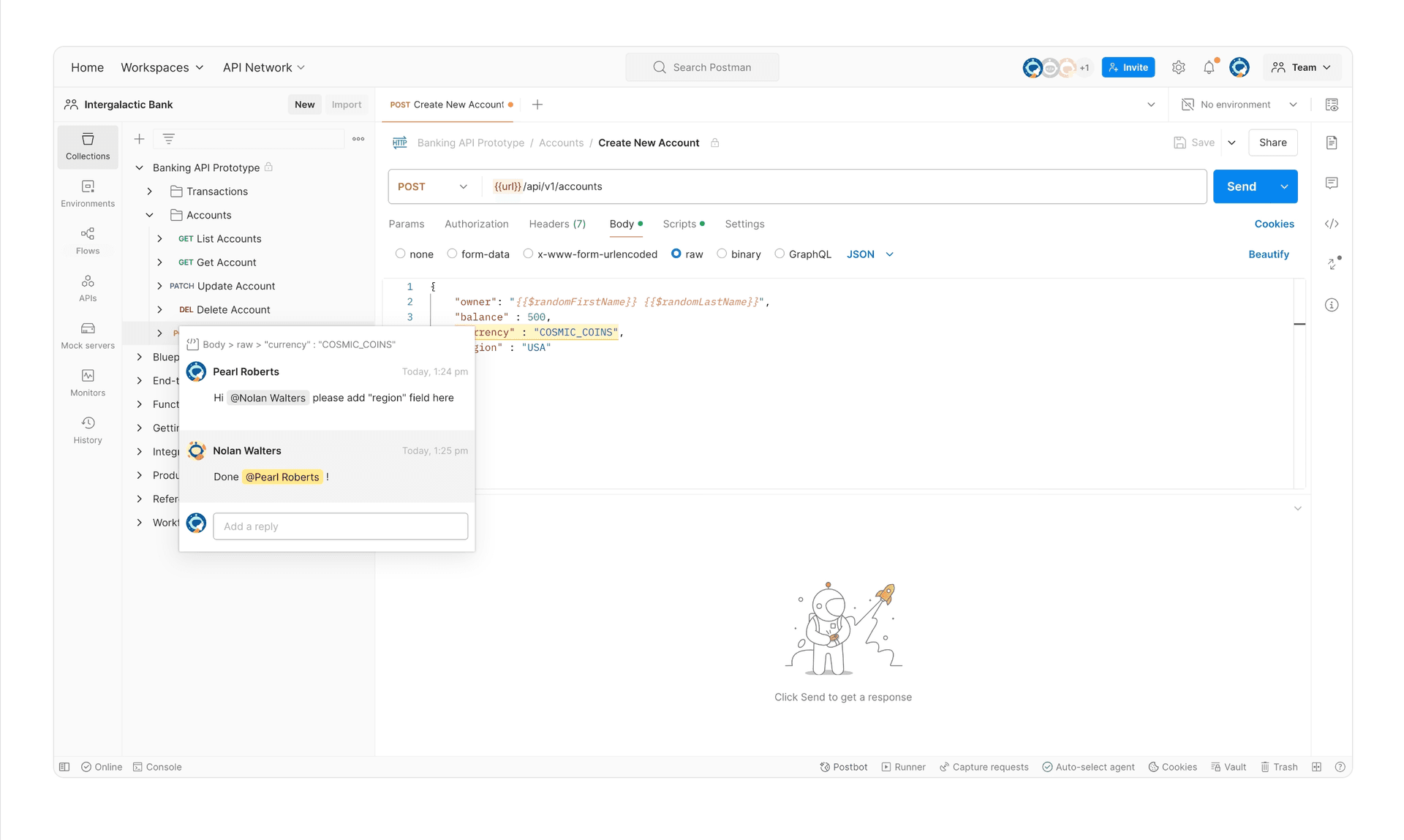This screenshot has width=1404, height=840.
Task: Select the GraphQL body type
Action: click(x=780, y=254)
